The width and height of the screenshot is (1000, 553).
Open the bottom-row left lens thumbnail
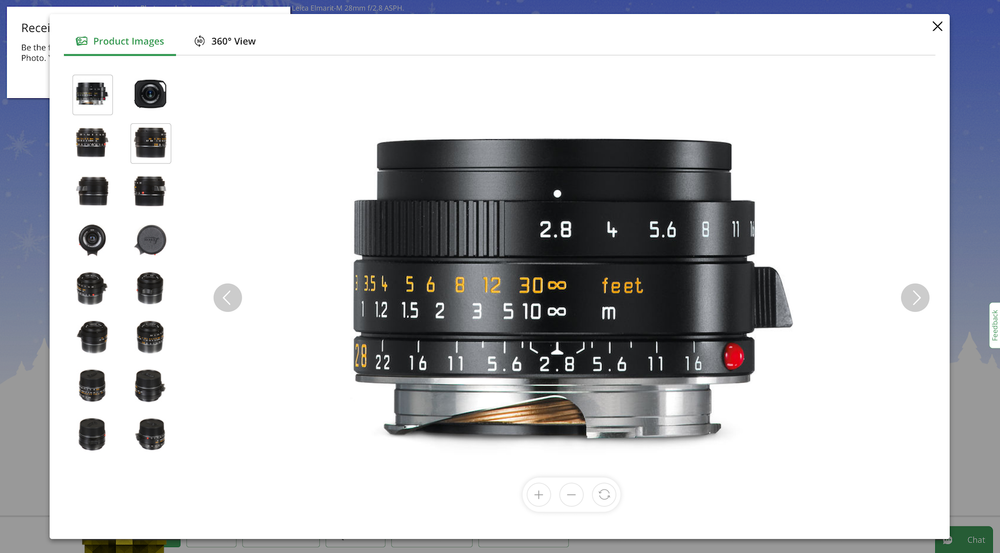[92, 434]
